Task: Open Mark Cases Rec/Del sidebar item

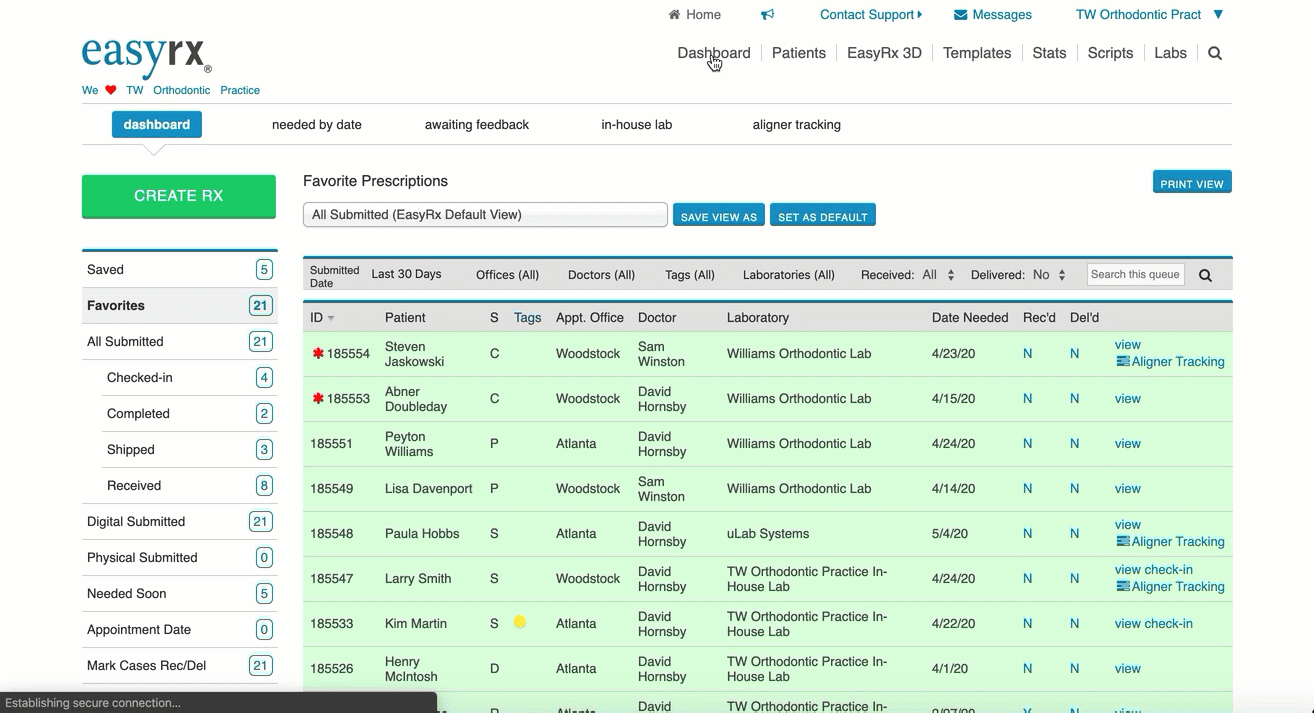Action: point(179,666)
